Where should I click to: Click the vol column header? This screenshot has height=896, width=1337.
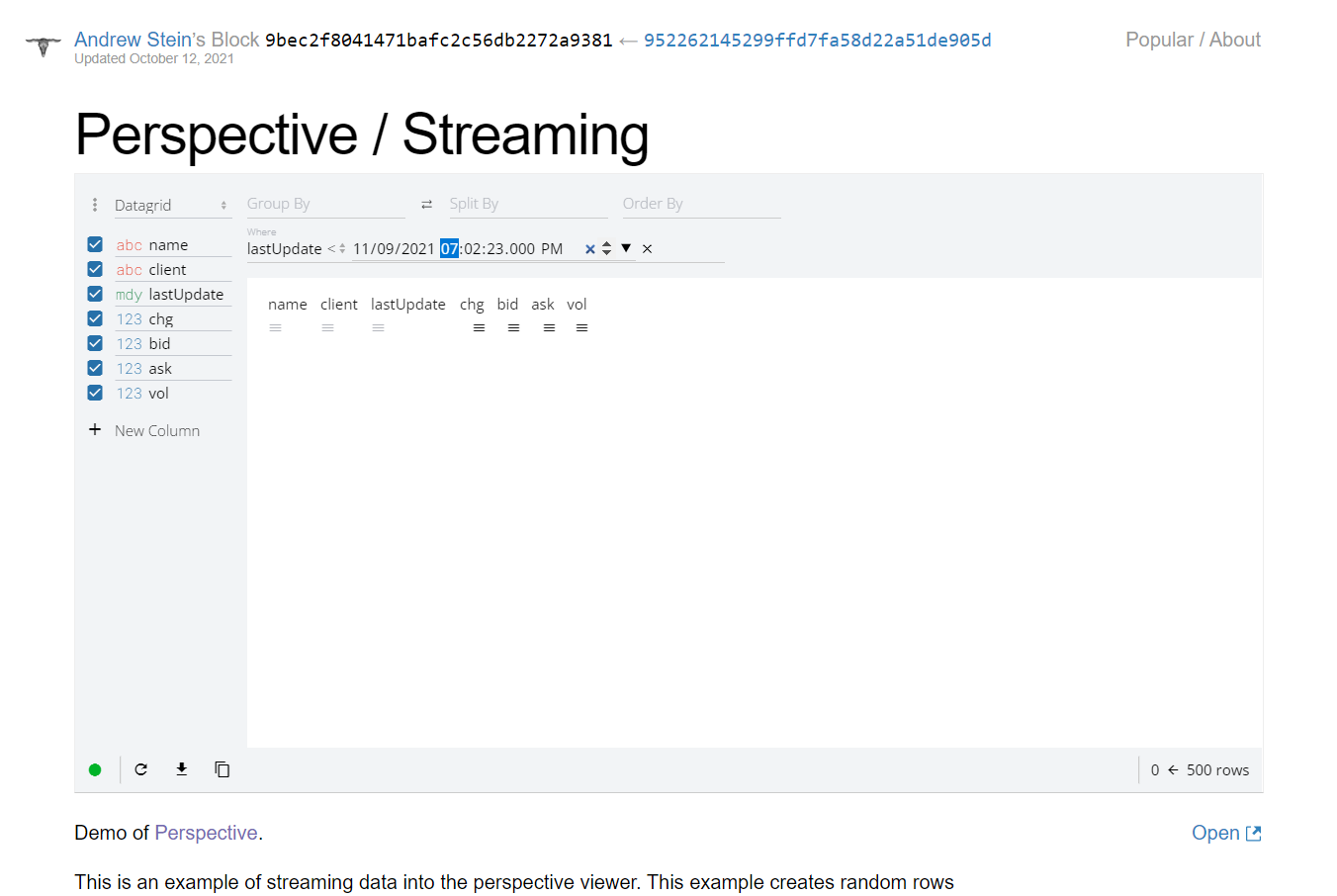(x=577, y=305)
